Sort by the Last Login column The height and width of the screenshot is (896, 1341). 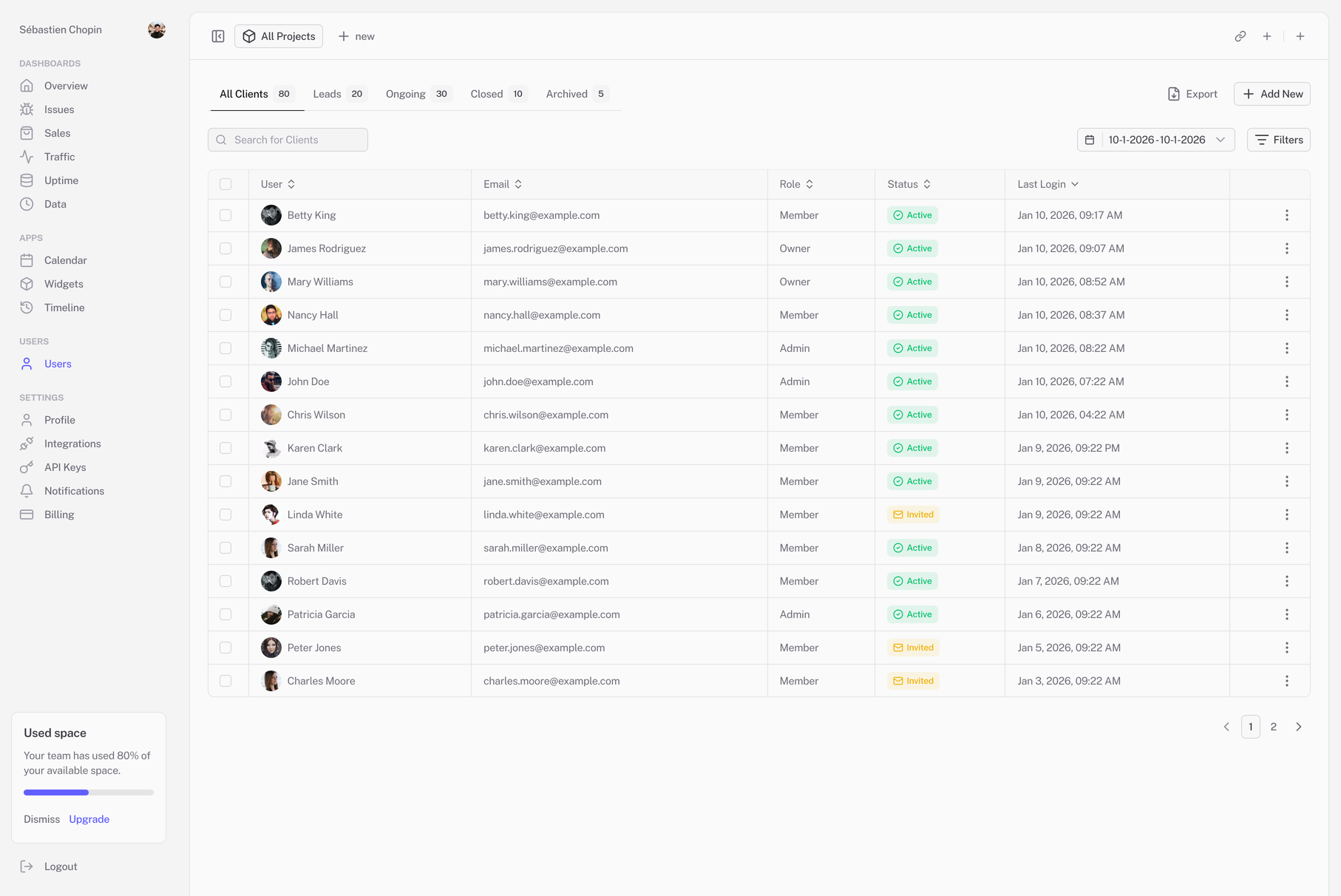[x=1048, y=184]
